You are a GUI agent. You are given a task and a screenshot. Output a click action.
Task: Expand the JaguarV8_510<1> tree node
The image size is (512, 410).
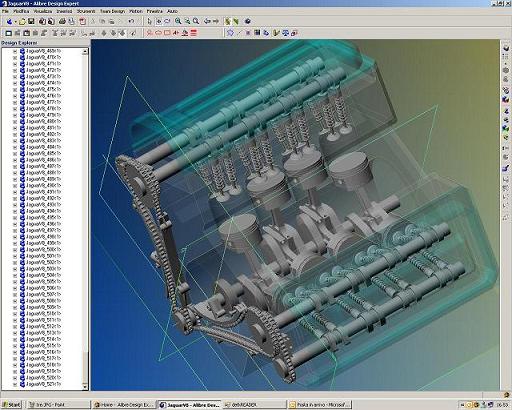15,314
